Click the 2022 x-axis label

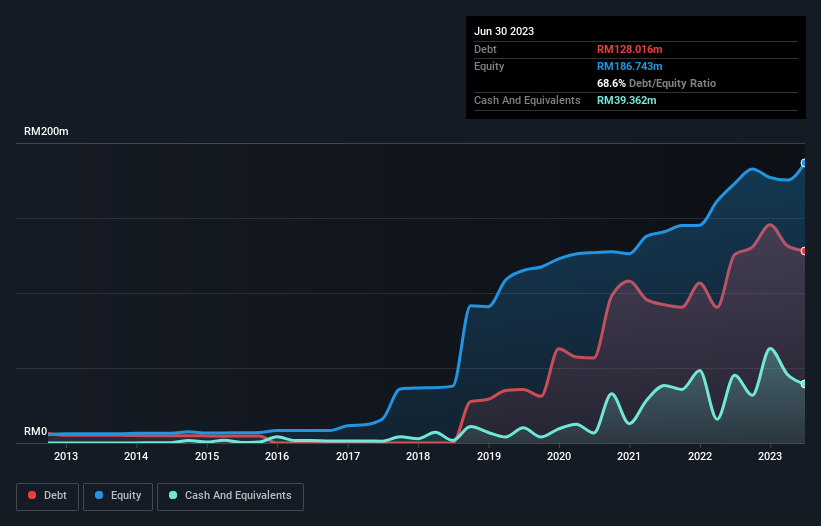point(700,456)
